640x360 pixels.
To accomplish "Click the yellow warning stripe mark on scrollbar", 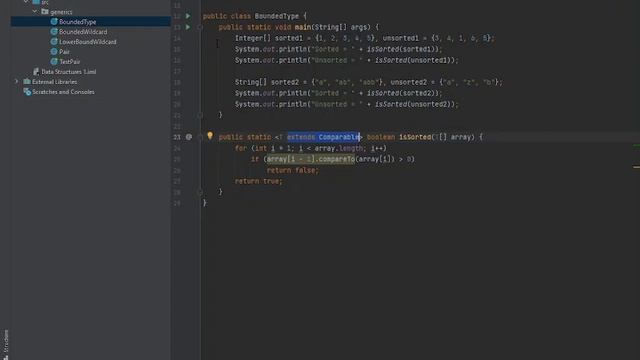I will pyautogui.click(x=636, y=167).
